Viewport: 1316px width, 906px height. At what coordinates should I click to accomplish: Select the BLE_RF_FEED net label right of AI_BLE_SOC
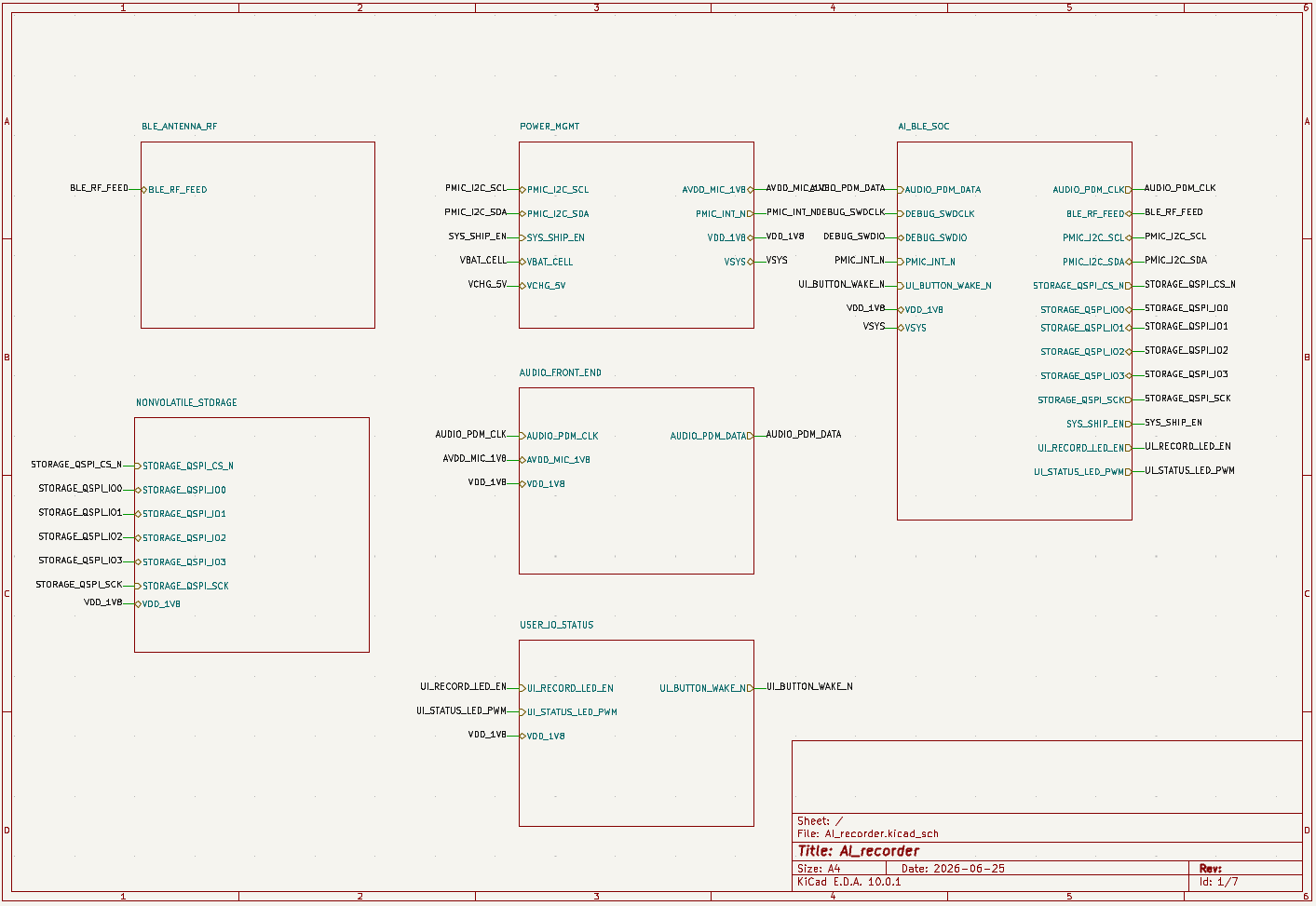pos(1174,212)
